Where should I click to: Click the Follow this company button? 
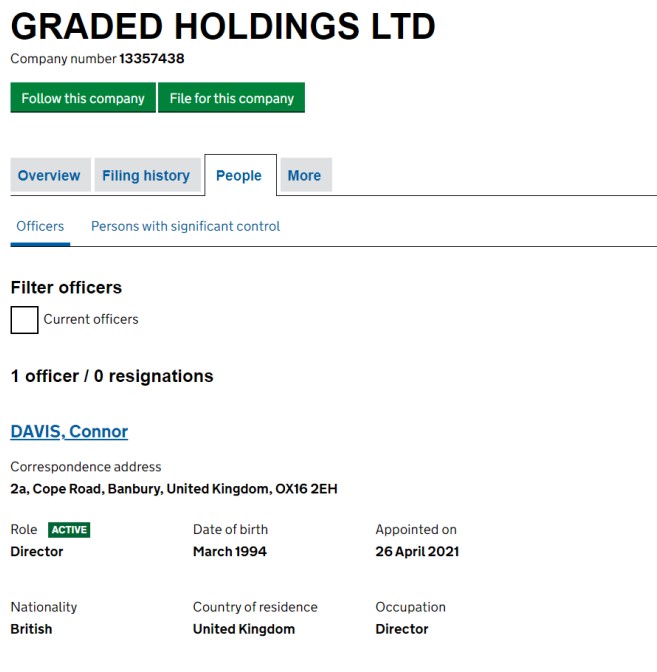pyautogui.click(x=83, y=98)
